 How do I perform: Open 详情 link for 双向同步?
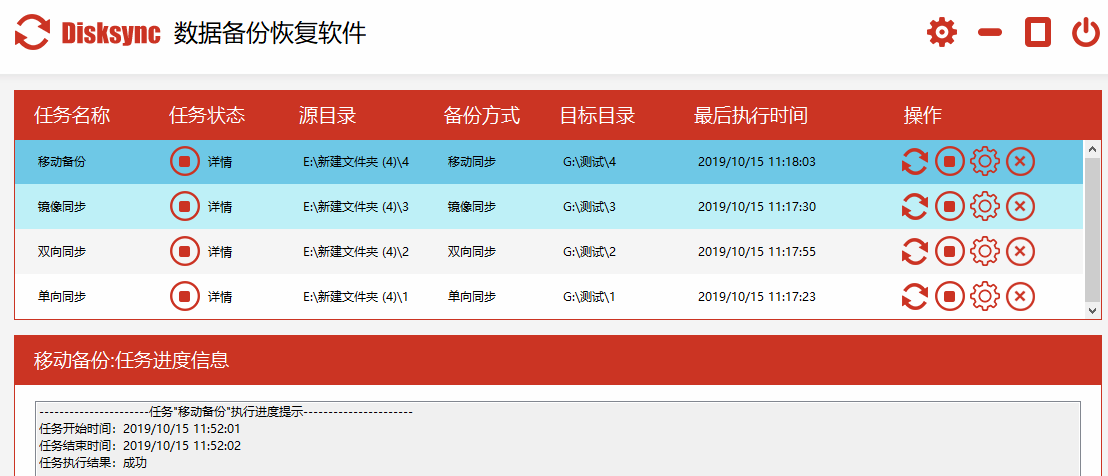pyautogui.click(x=220, y=251)
